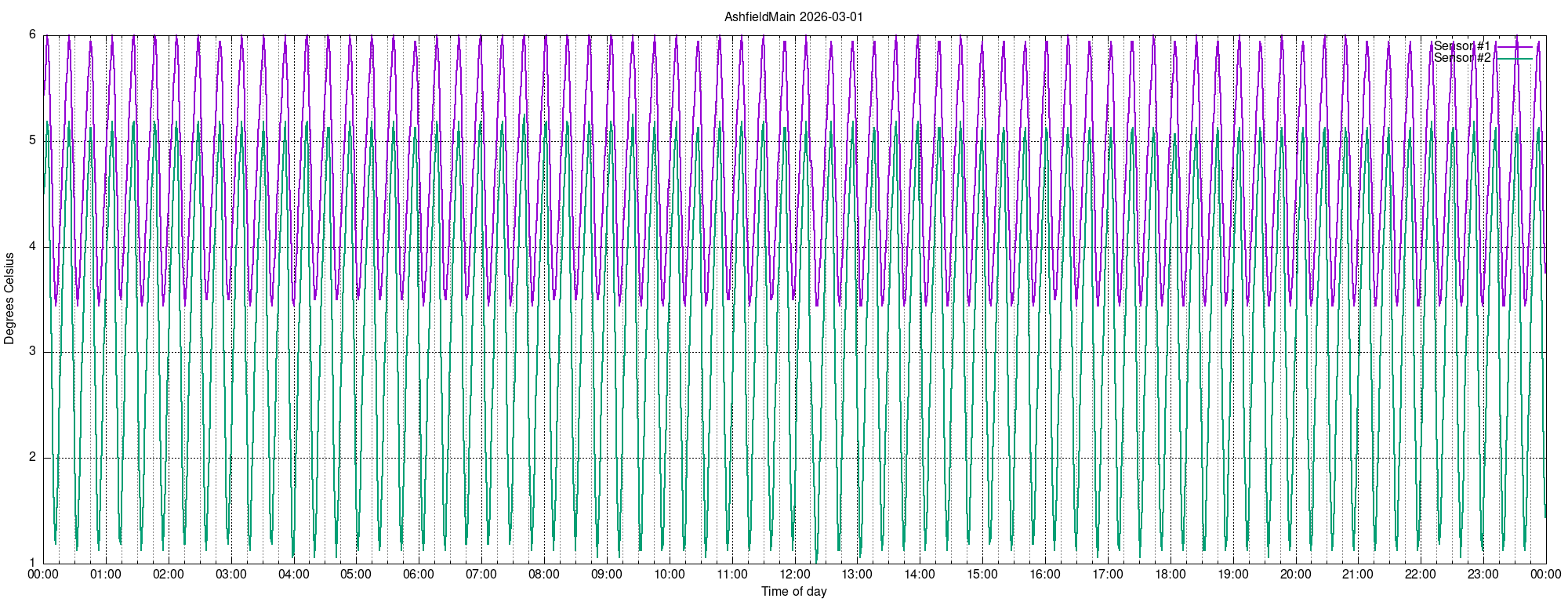Viewport: 1568px width, 602px height.
Task: Pick the 18:00 time tick label
Action: pyautogui.click(x=1170, y=575)
